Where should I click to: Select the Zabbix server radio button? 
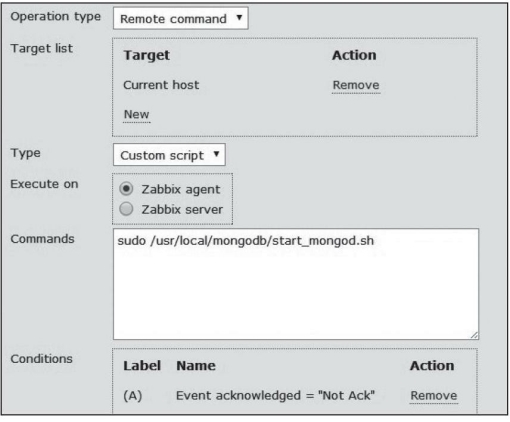(126, 209)
